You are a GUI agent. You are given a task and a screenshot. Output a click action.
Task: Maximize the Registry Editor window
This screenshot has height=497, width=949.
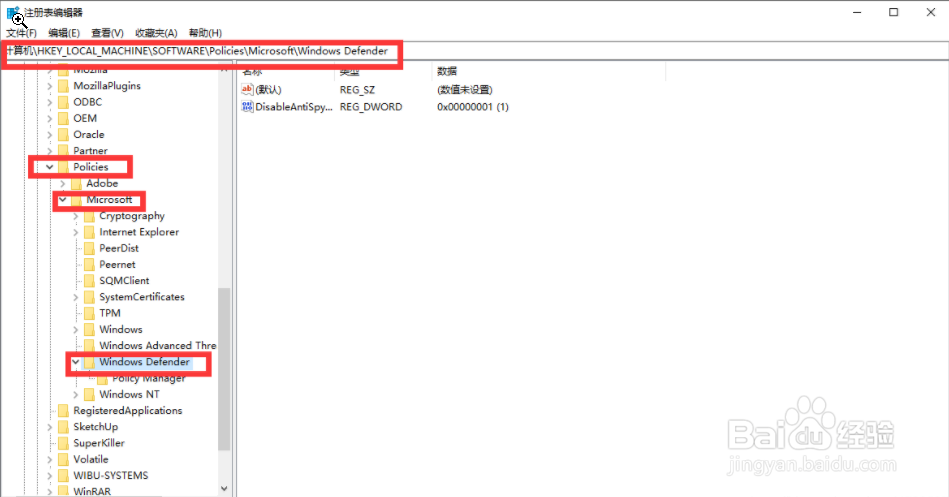click(893, 12)
